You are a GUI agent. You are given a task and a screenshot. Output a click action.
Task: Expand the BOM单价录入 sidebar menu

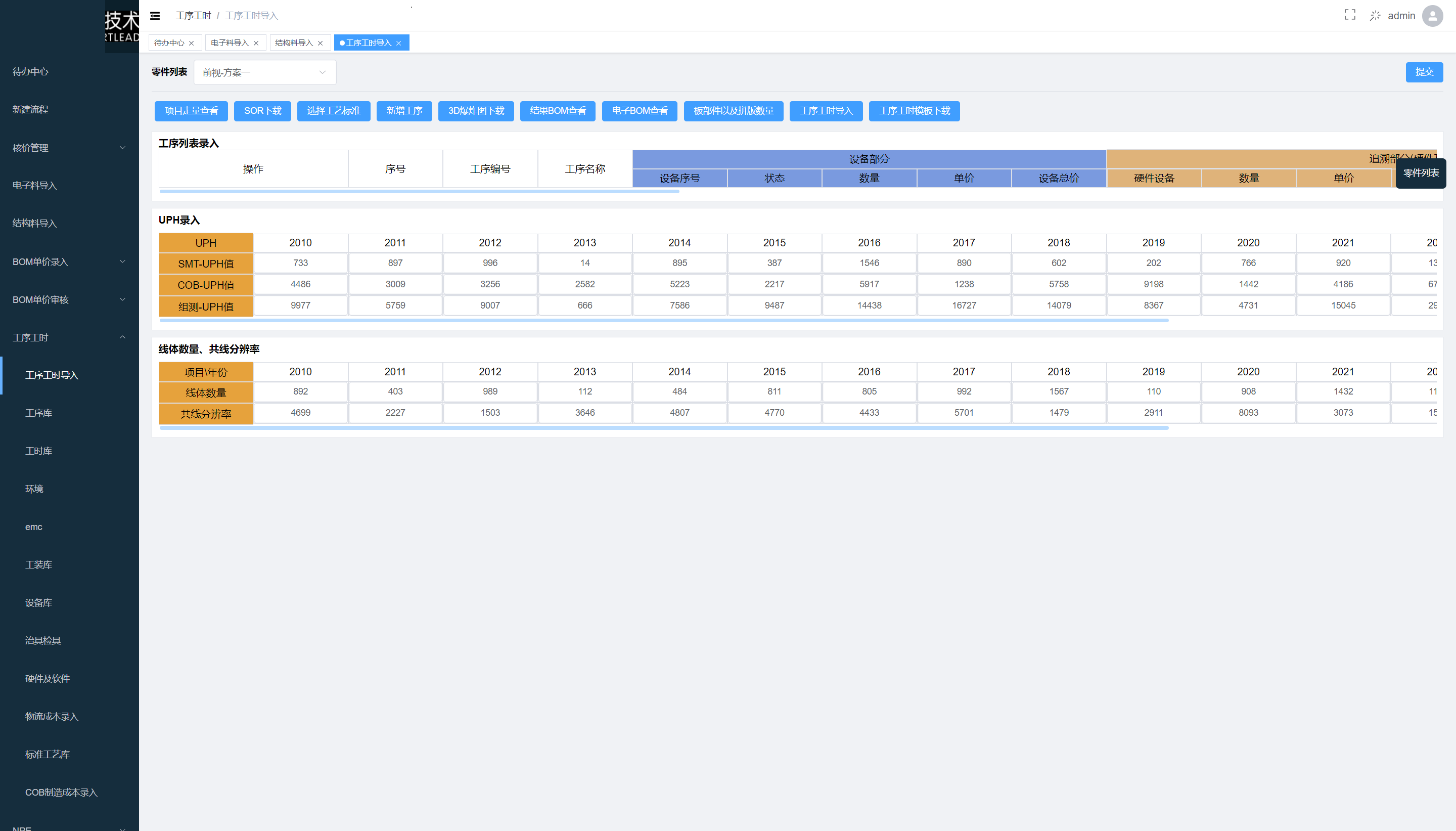point(69,261)
